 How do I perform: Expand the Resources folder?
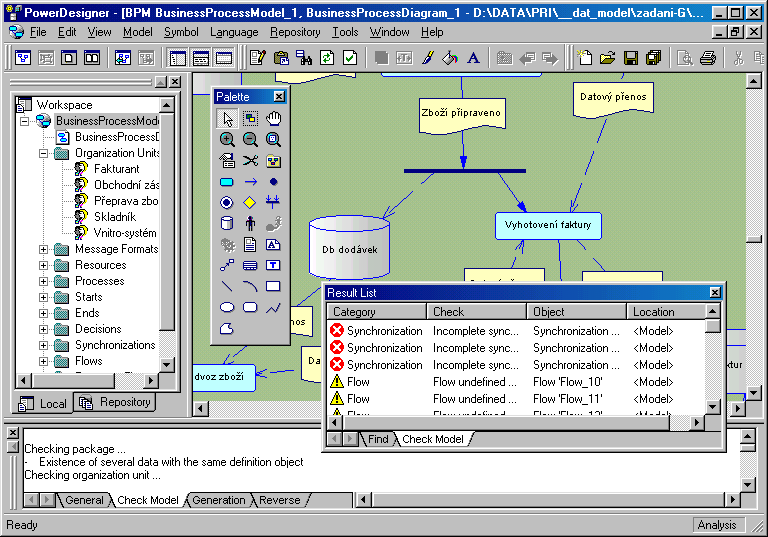(x=43, y=266)
